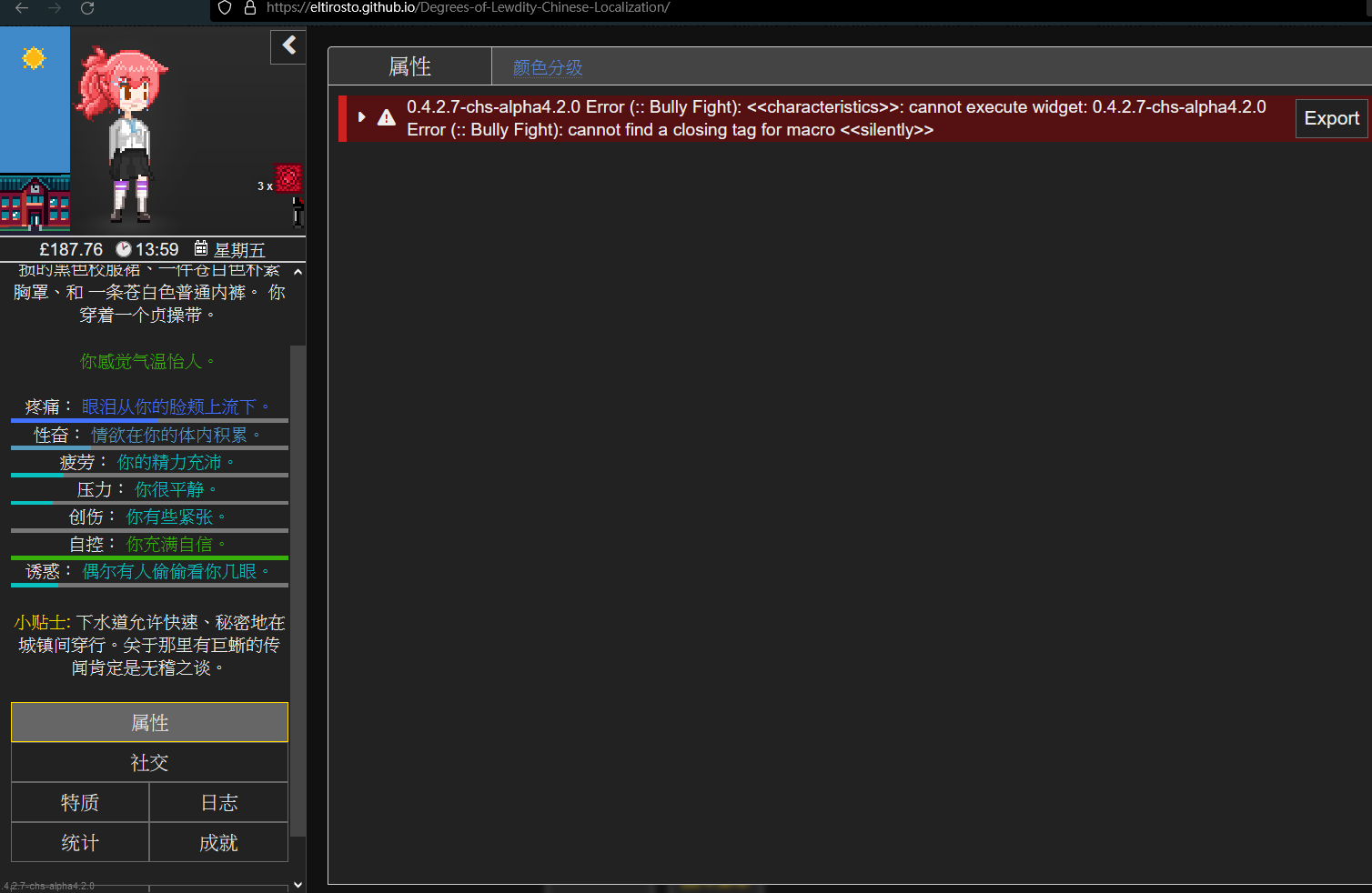The image size is (1372, 893).
Task: View achievements via the 成就 button
Action: [x=217, y=842]
